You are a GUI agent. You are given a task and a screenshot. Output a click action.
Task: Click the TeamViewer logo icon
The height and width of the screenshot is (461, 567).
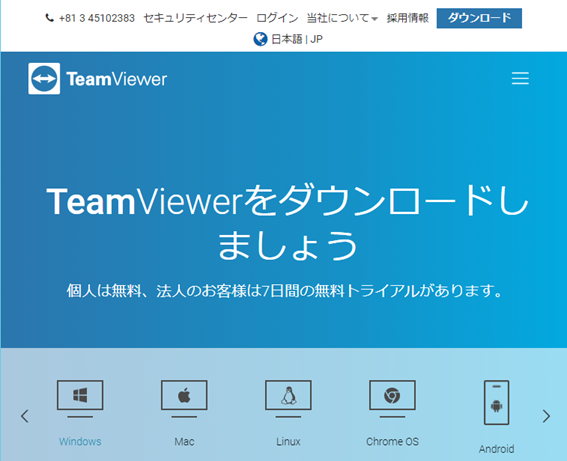pos(44,78)
